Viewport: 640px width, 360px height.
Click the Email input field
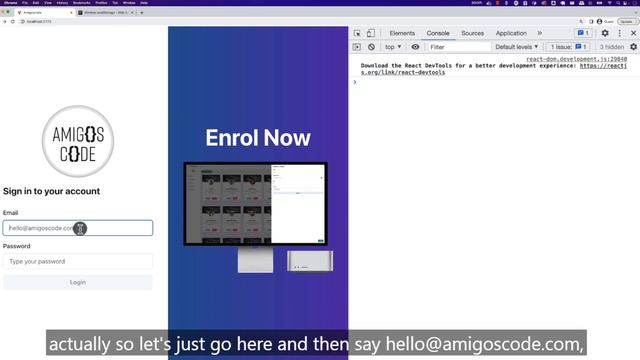coord(78,228)
